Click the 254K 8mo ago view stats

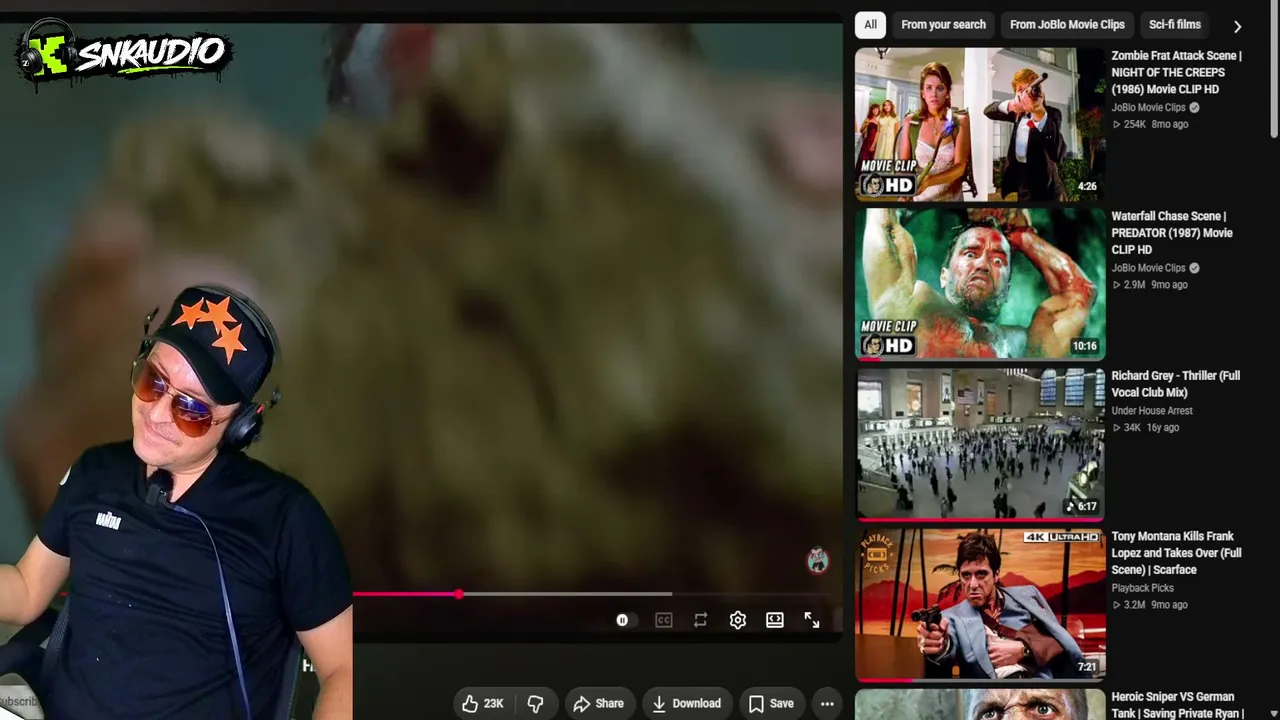[1150, 124]
